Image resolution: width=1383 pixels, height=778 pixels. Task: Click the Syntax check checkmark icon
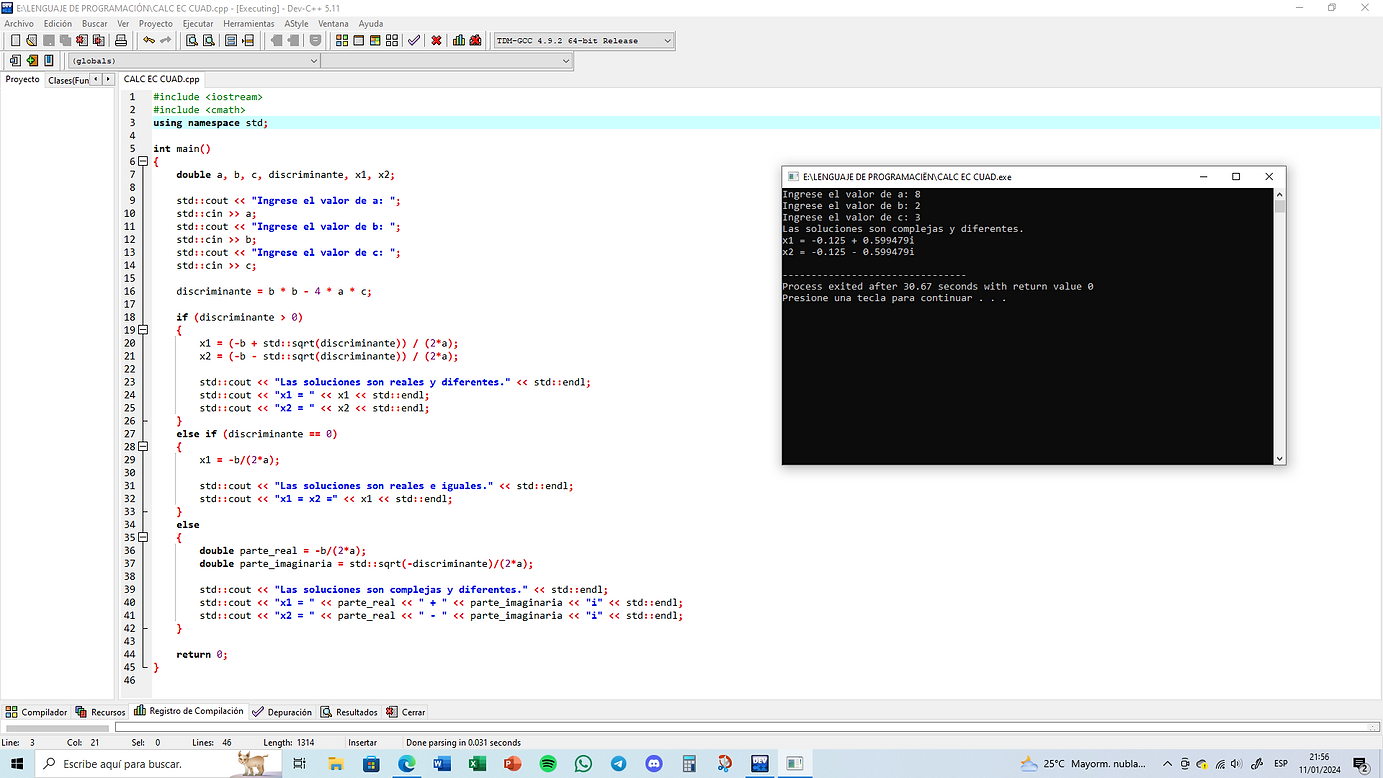pos(414,40)
